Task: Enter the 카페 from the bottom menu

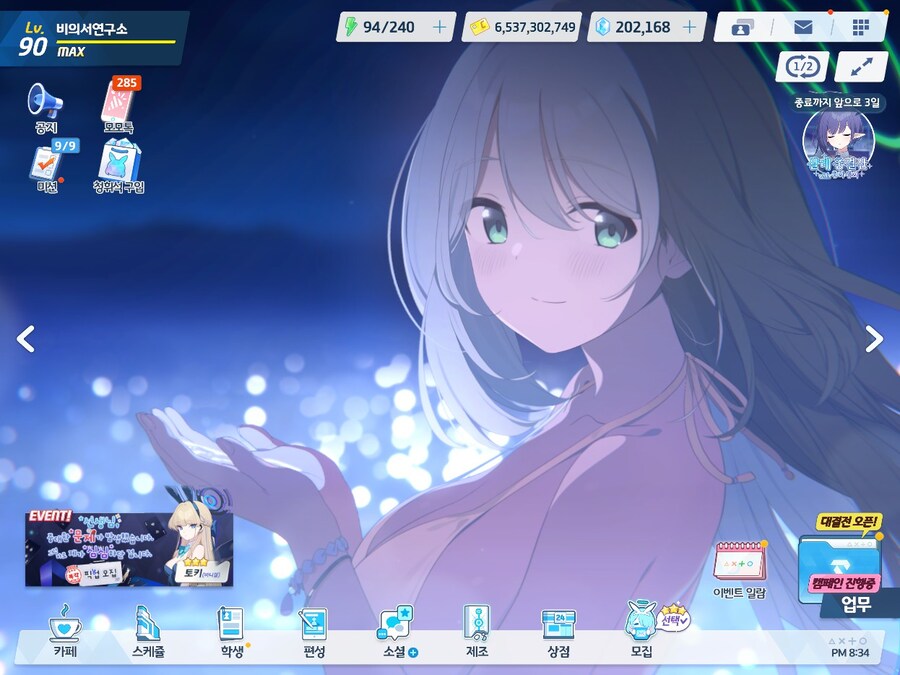Action: point(65,631)
